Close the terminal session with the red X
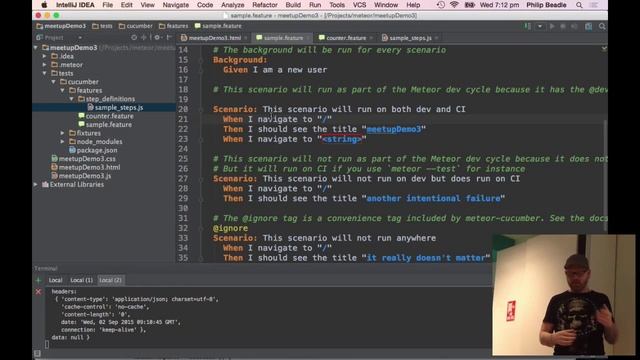Image resolution: width=640 pixels, height=360 pixels. (38, 292)
